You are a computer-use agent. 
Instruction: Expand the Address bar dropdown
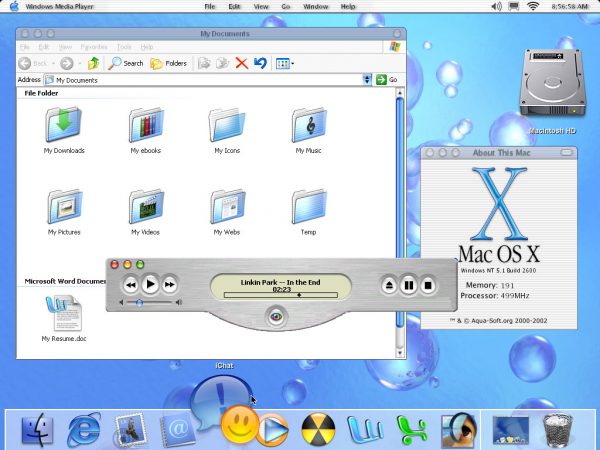tap(367, 80)
